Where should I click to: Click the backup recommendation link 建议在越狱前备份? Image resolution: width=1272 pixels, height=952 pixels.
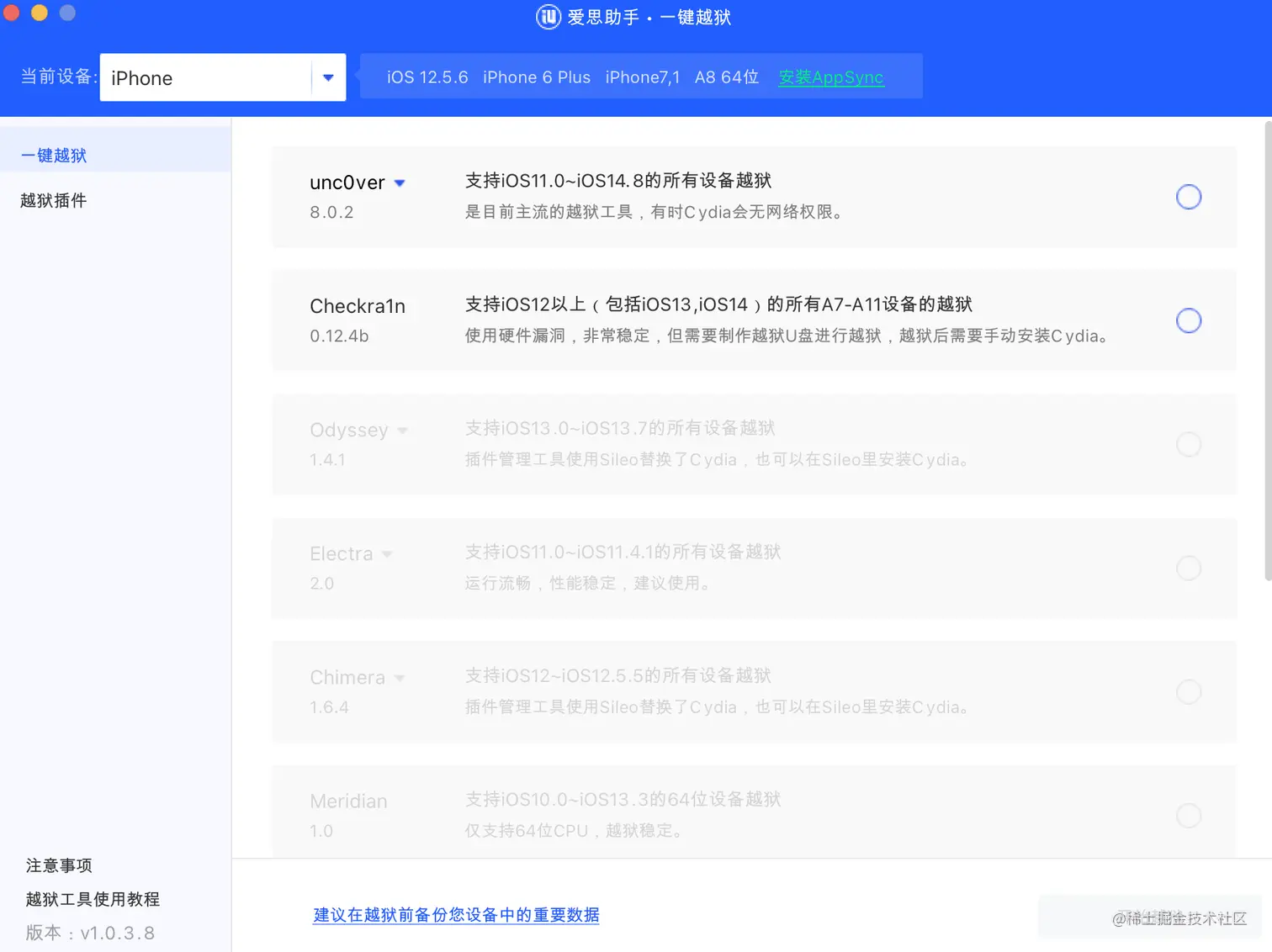click(x=456, y=915)
